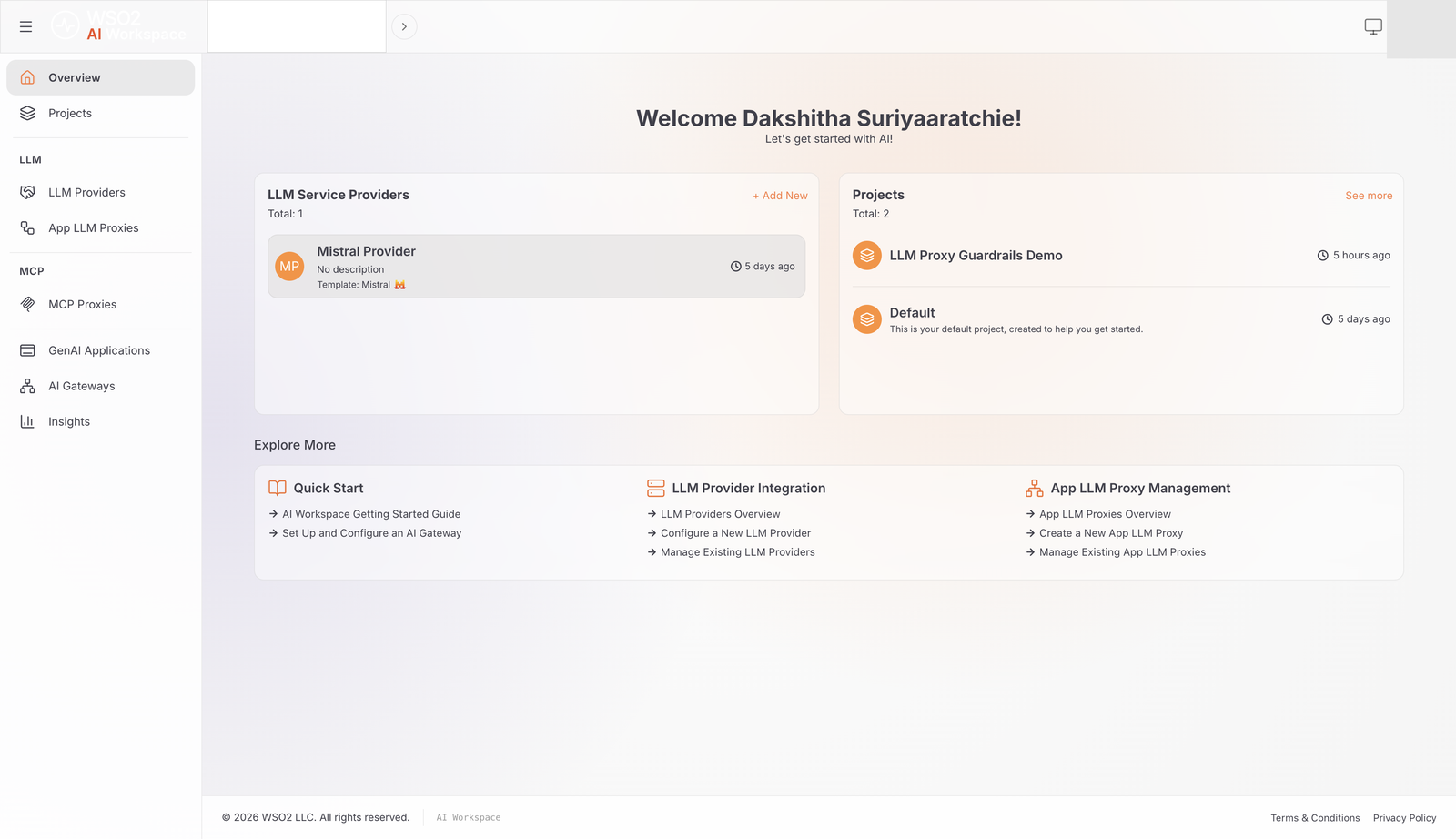
Task: Click the GenAI Applications card icon
Action: point(27,350)
